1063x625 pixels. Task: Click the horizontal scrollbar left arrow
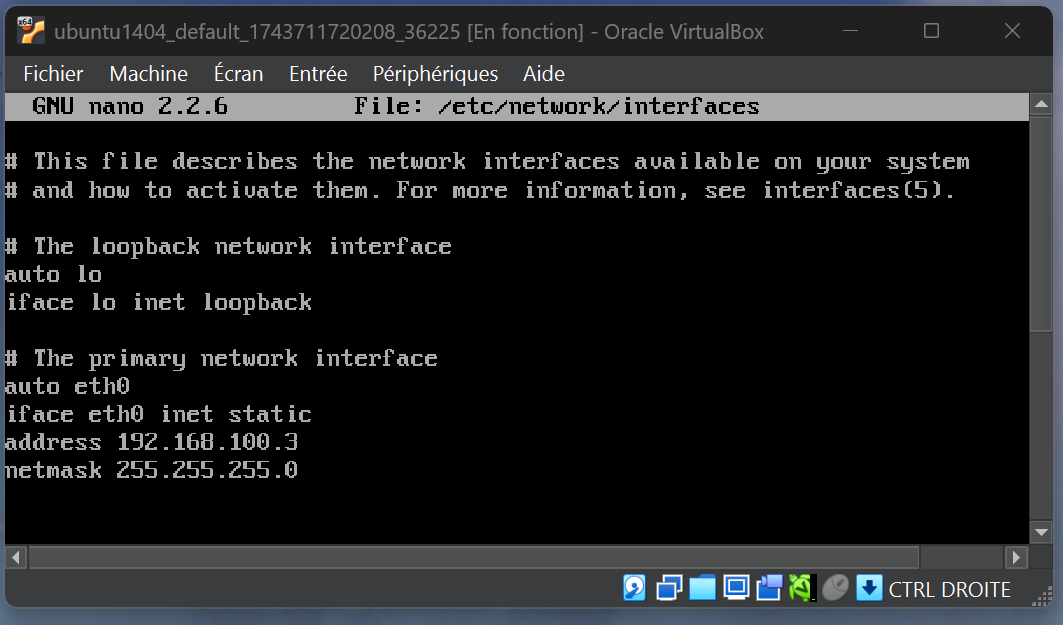point(16,557)
